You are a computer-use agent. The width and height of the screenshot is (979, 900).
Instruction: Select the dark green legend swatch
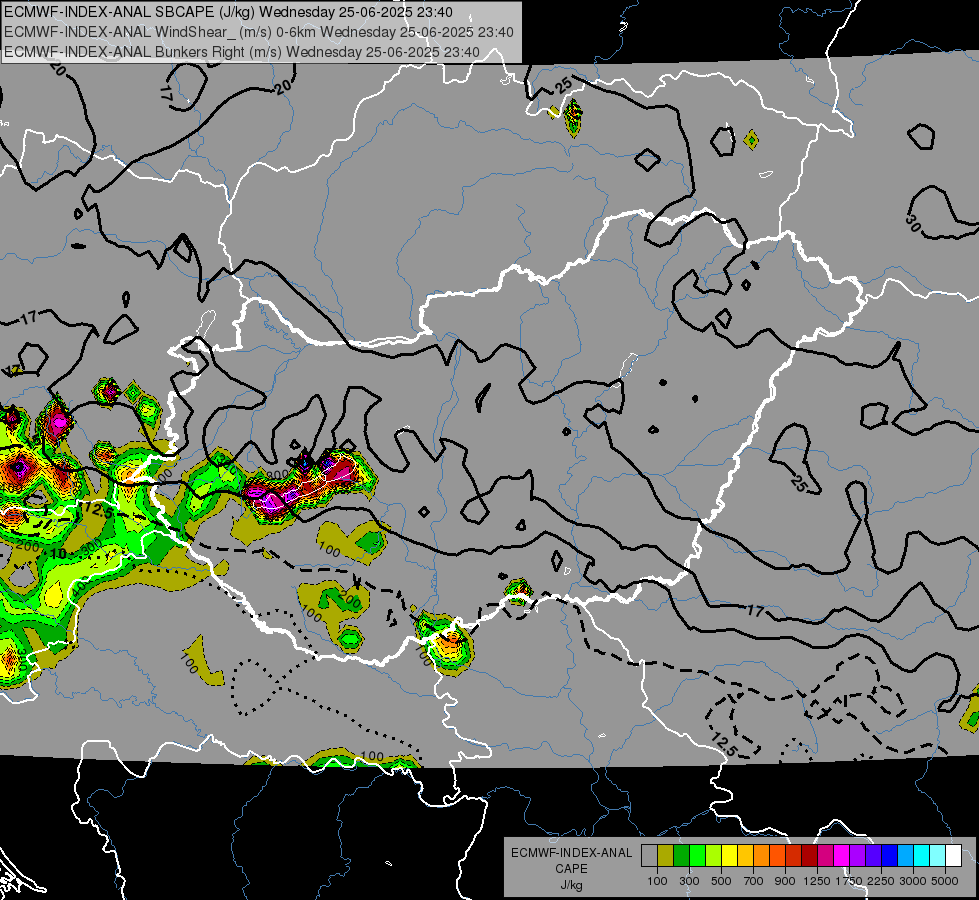coord(681,855)
